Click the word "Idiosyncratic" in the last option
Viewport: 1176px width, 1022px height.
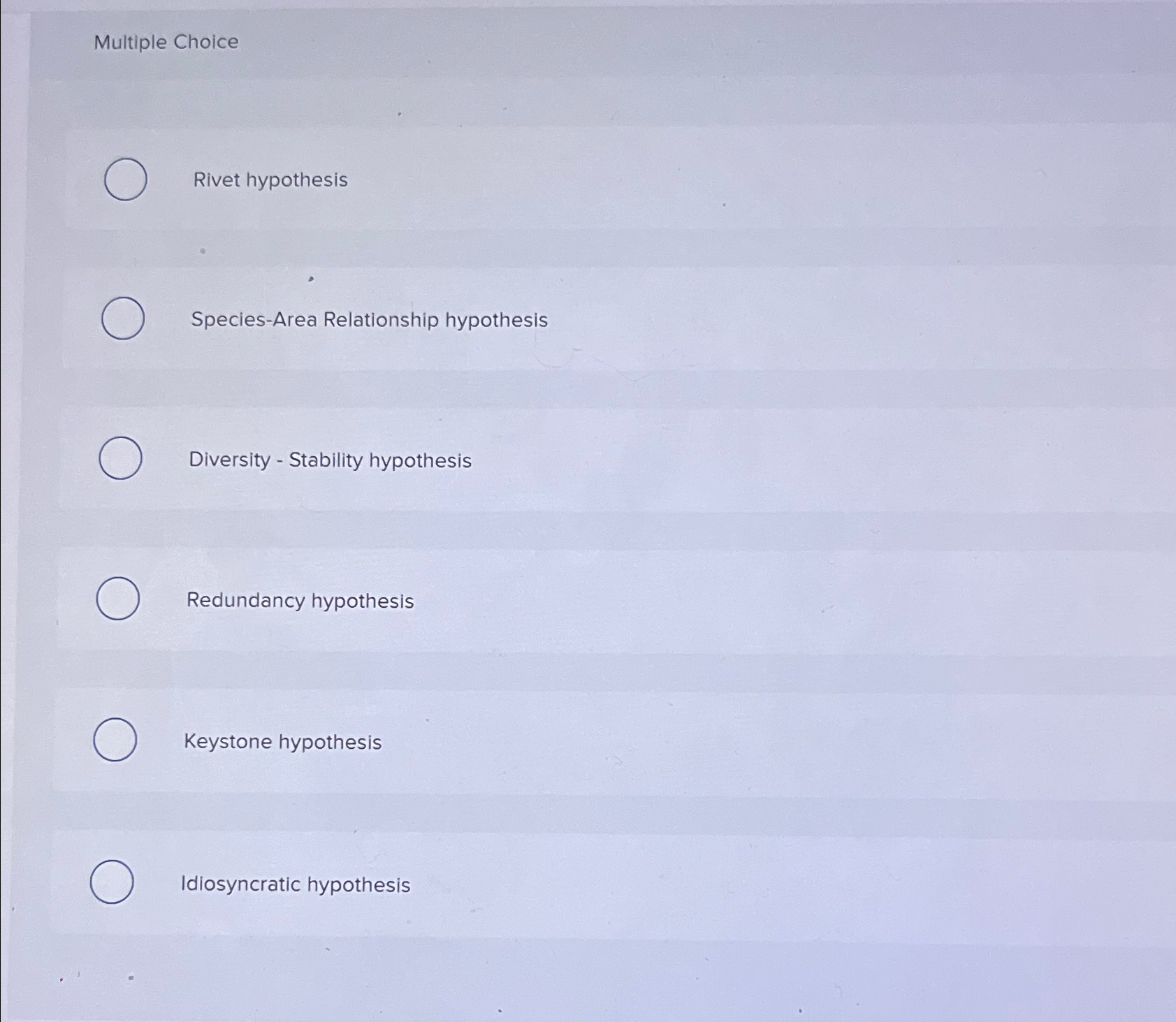240,884
